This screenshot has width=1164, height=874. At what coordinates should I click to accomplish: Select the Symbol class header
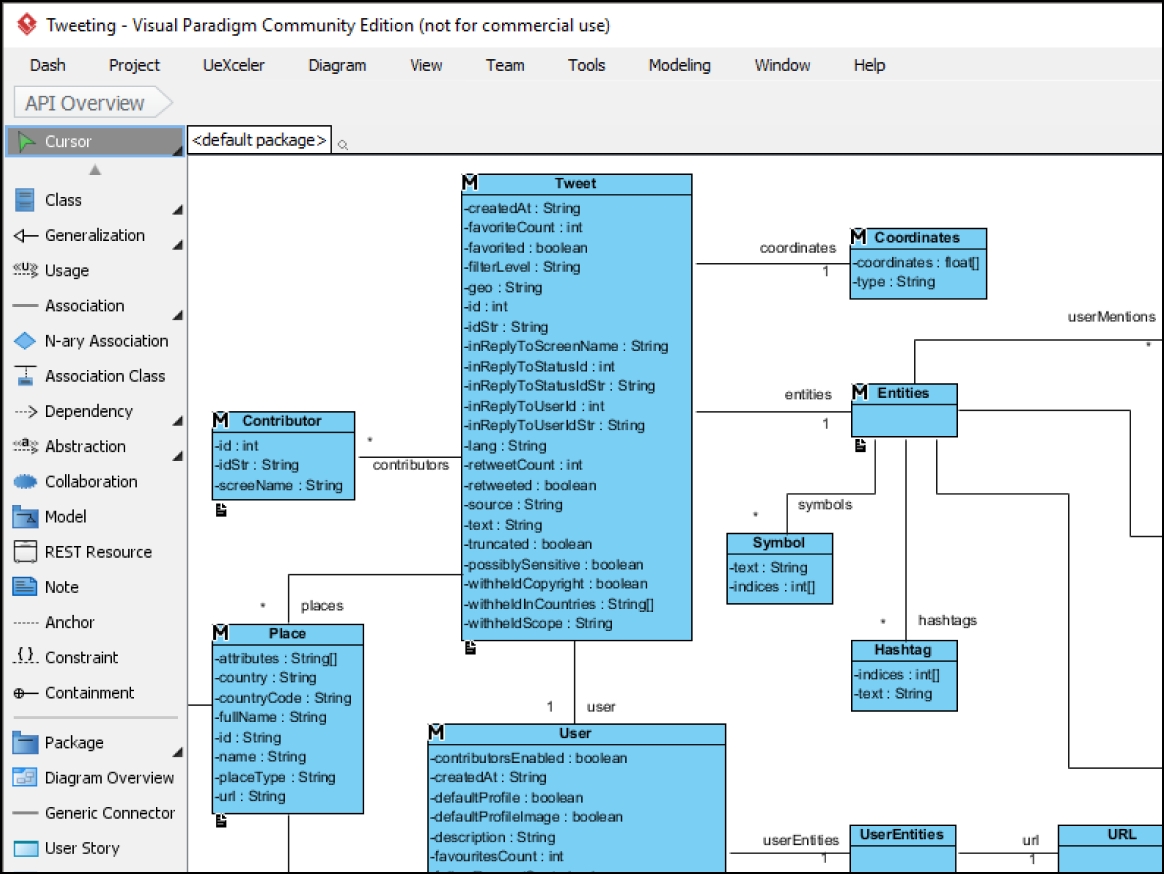[x=779, y=543]
